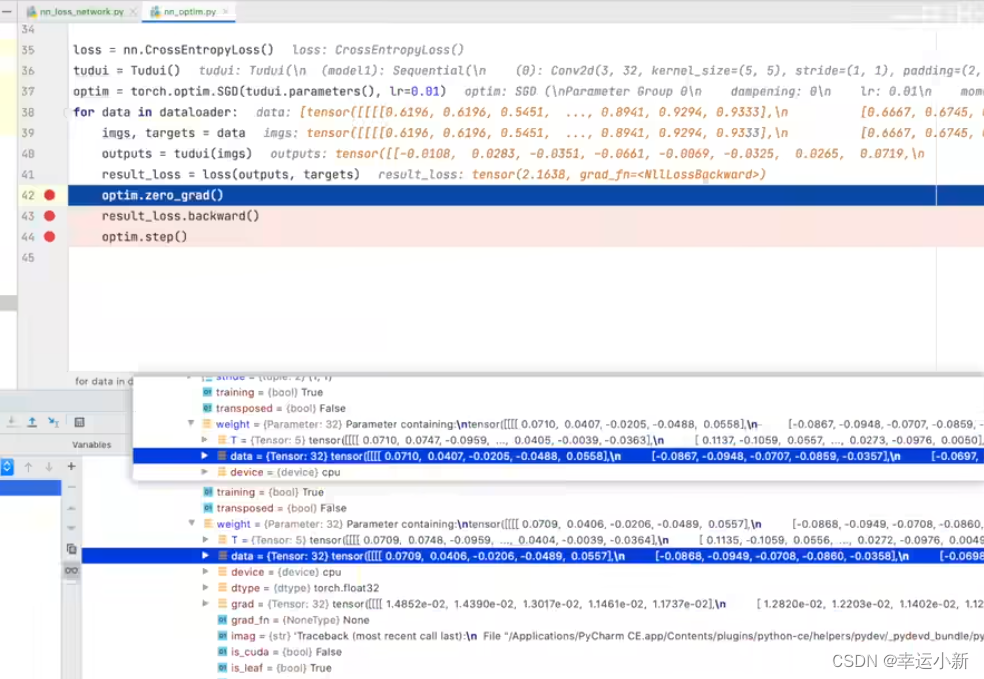Click 'outputs = tudui(imgs)' code line
984x679 pixels.
click(176, 153)
